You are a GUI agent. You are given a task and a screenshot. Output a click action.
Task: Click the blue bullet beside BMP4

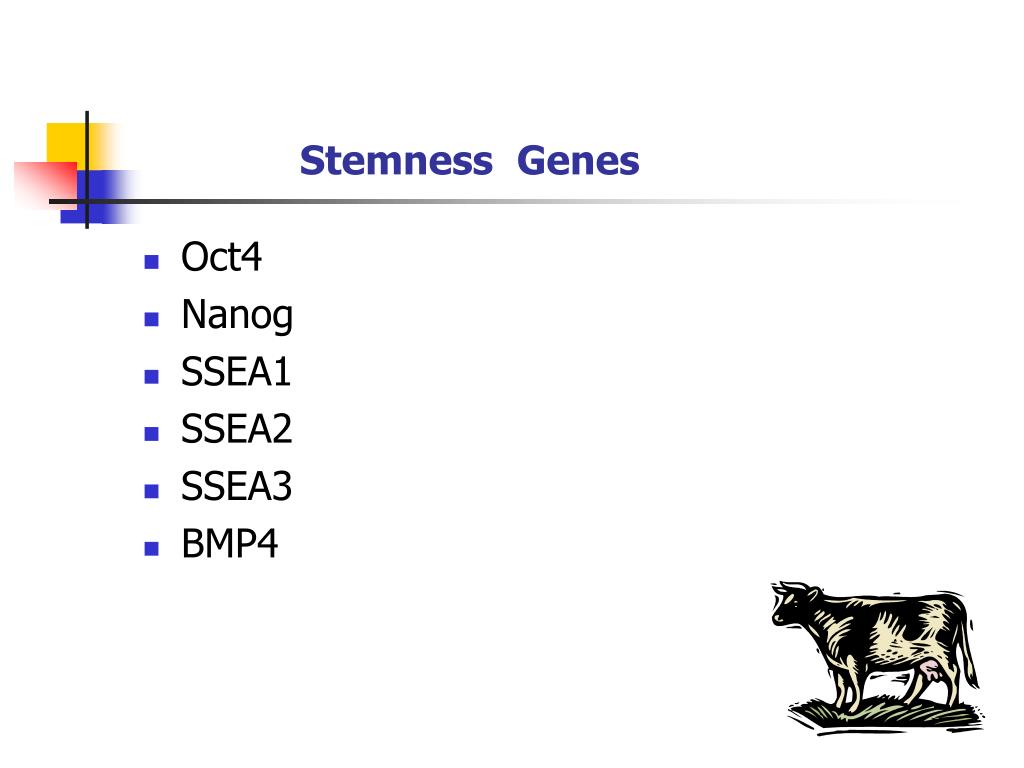[x=152, y=549]
